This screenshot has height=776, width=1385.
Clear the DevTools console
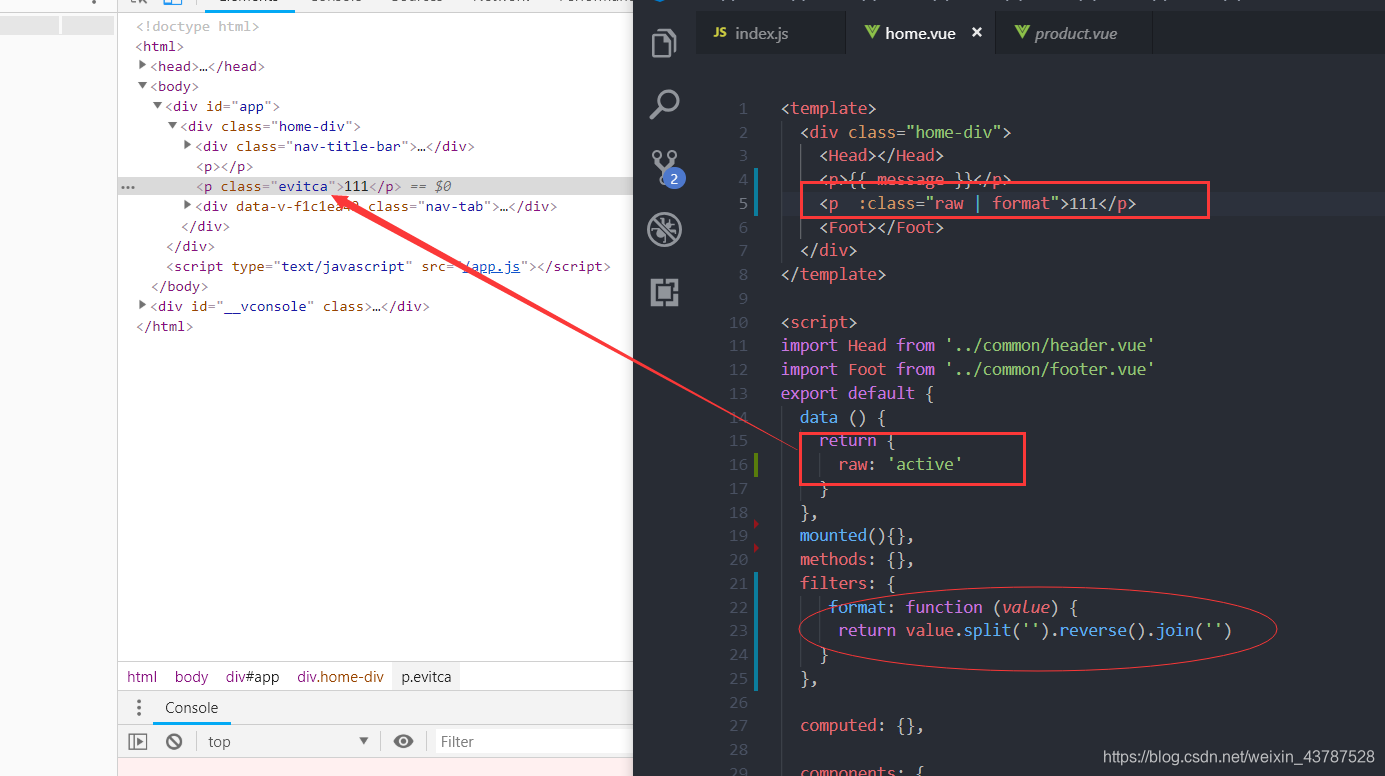click(174, 742)
